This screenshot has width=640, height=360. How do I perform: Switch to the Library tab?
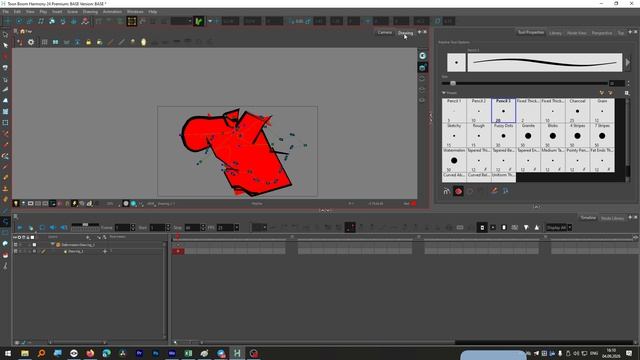point(555,33)
